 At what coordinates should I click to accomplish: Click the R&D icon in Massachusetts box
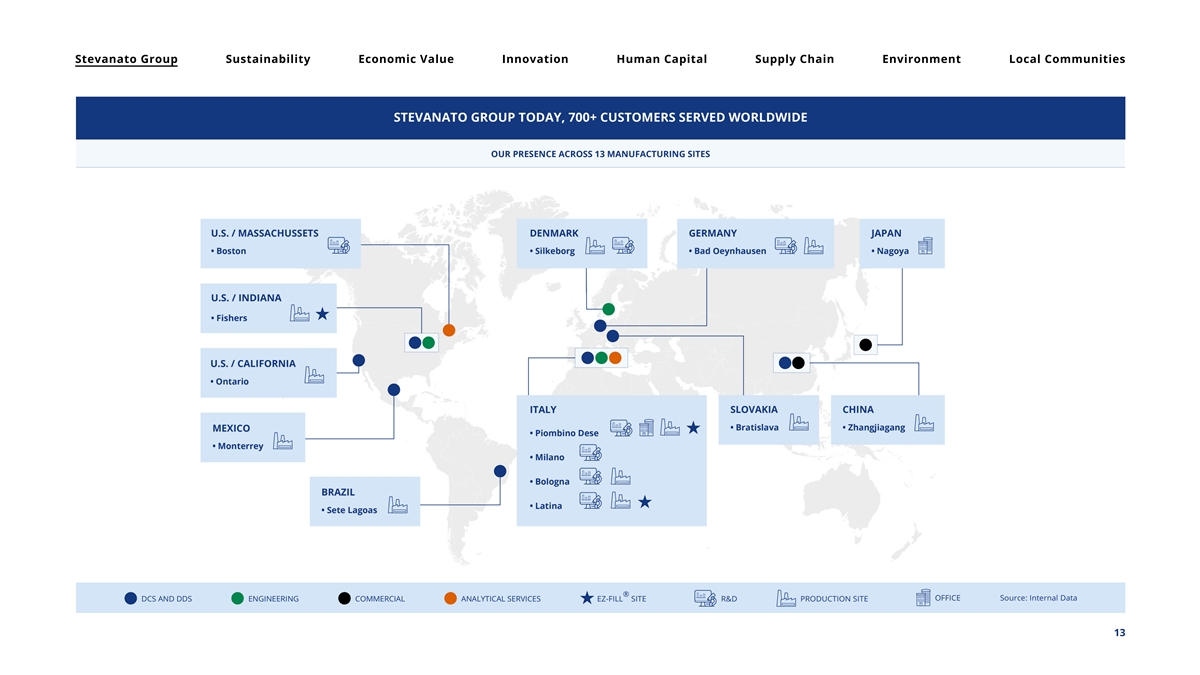[338, 244]
